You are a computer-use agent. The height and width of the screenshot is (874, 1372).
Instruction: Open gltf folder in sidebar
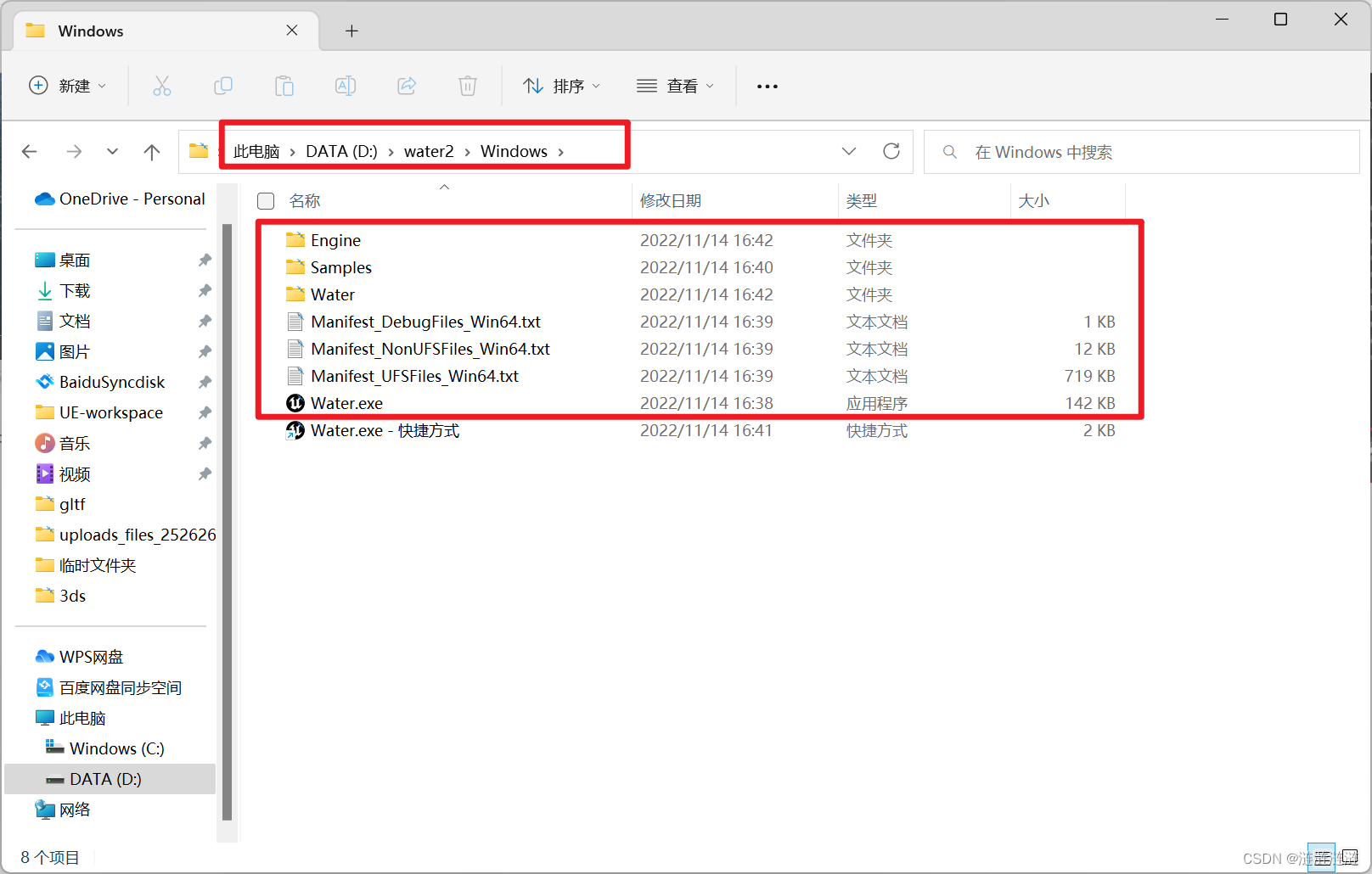coord(60,504)
